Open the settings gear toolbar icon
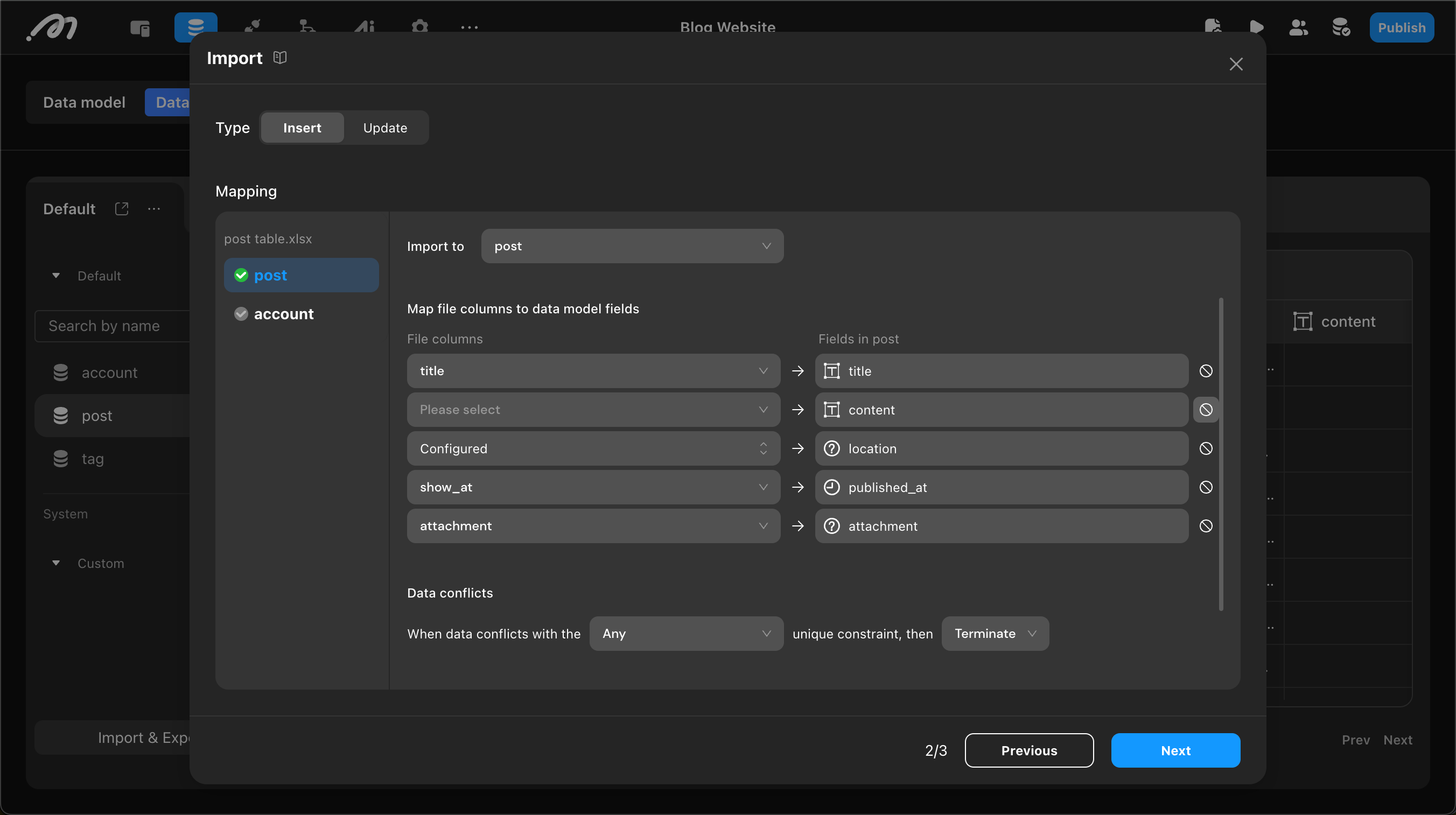 pos(420,26)
